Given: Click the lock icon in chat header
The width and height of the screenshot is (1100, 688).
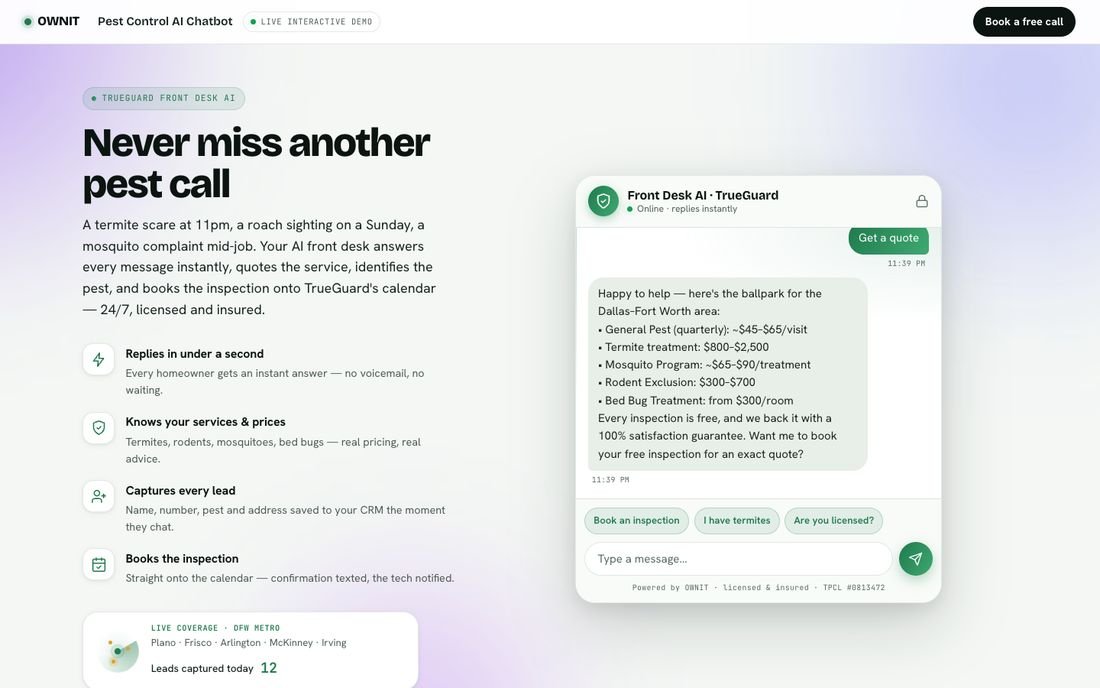Looking at the screenshot, I should (x=922, y=201).
